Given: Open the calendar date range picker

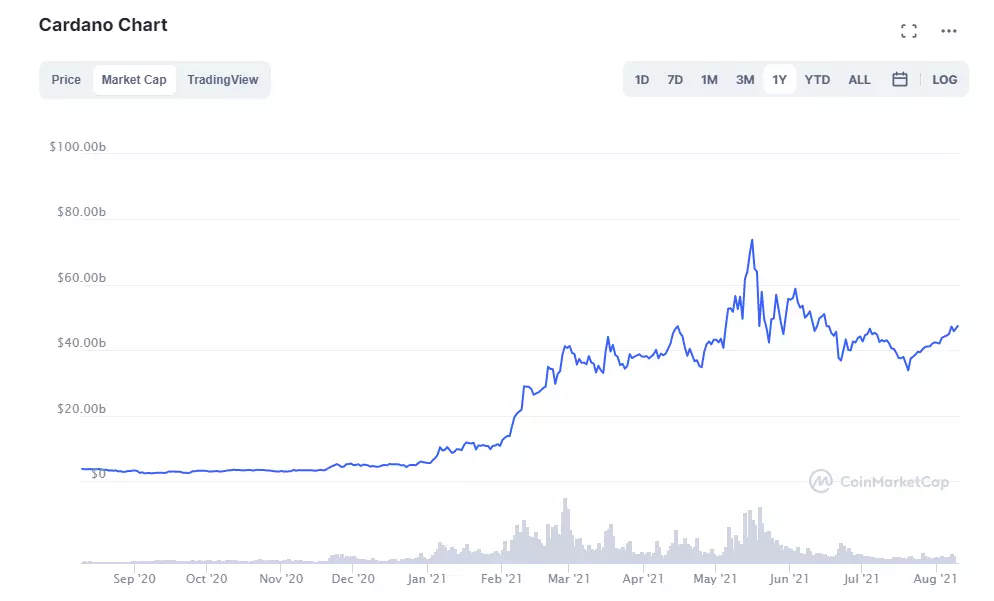Looking at the screenshot, I should click(x=899, y=79).
